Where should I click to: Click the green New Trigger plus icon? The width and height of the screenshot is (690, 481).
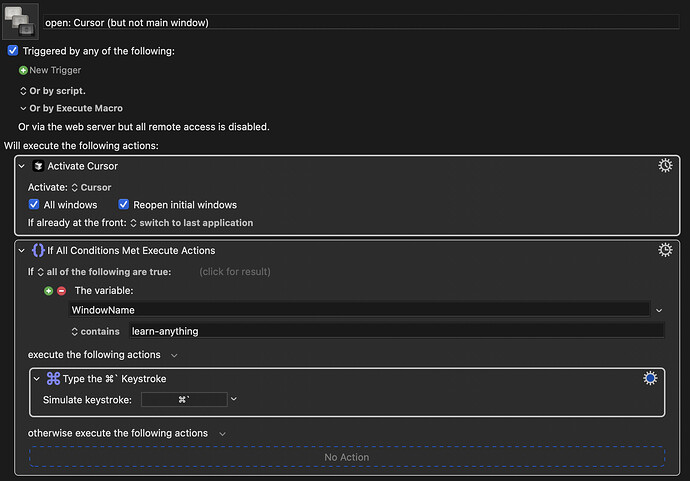click(x=23, y=70)
